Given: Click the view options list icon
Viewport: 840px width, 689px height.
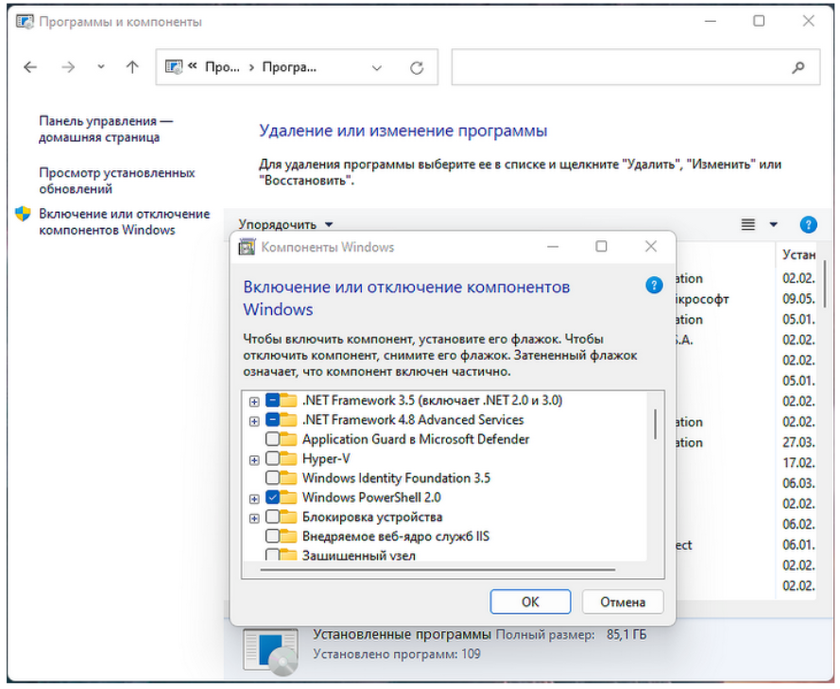Looking at the screenshot, I should [748, 225].
